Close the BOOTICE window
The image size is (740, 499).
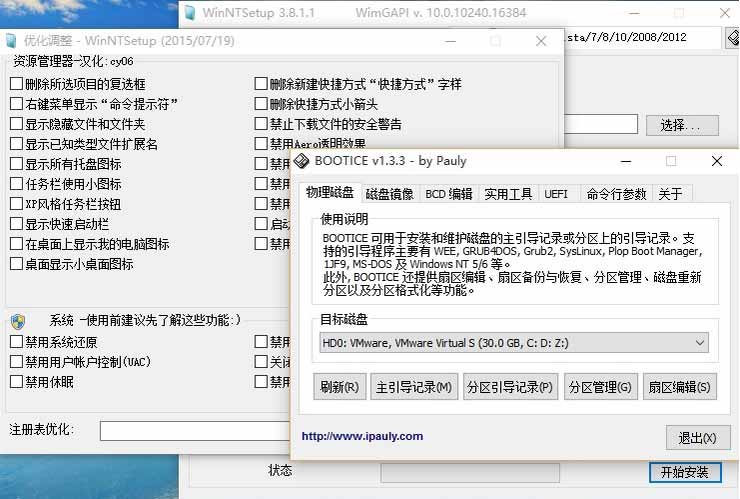point(717,161)
